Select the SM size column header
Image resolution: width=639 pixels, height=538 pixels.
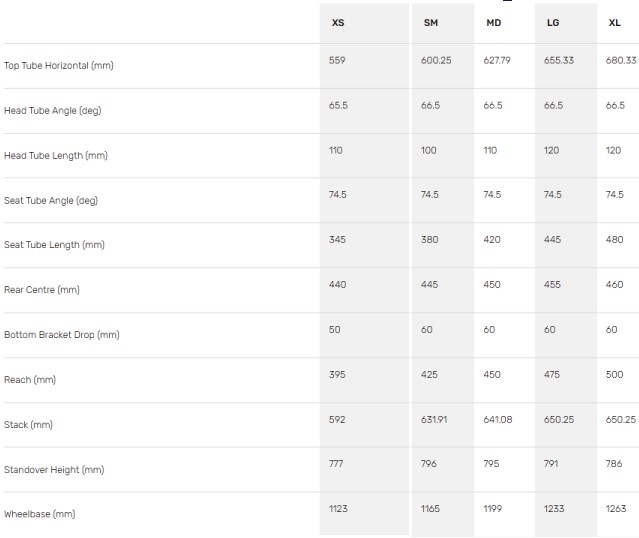pos(431,23)
